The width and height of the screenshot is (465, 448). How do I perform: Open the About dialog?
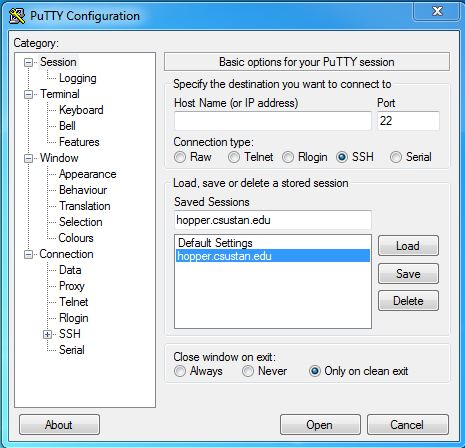59,425
